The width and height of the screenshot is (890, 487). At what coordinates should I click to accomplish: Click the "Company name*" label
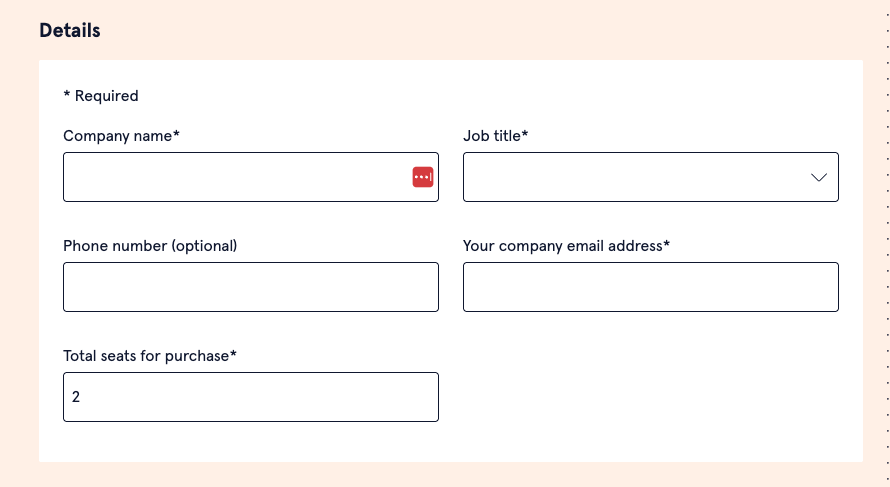pos(121,136)
